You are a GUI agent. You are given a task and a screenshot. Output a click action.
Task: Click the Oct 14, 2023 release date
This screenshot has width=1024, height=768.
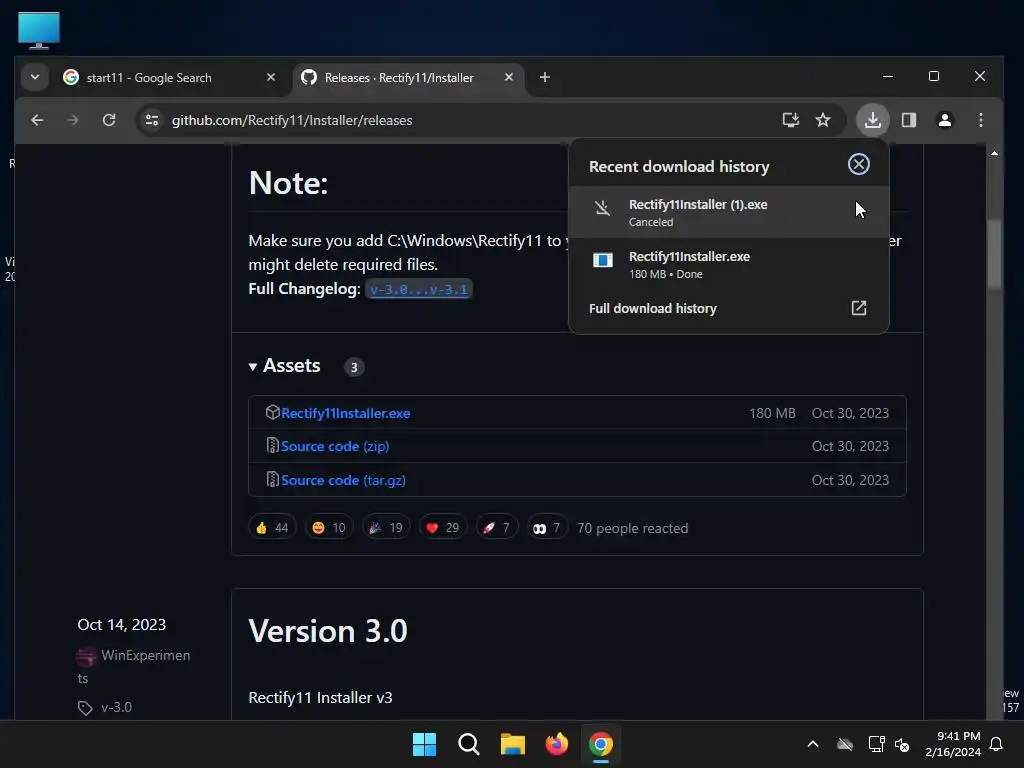[121, 624]
